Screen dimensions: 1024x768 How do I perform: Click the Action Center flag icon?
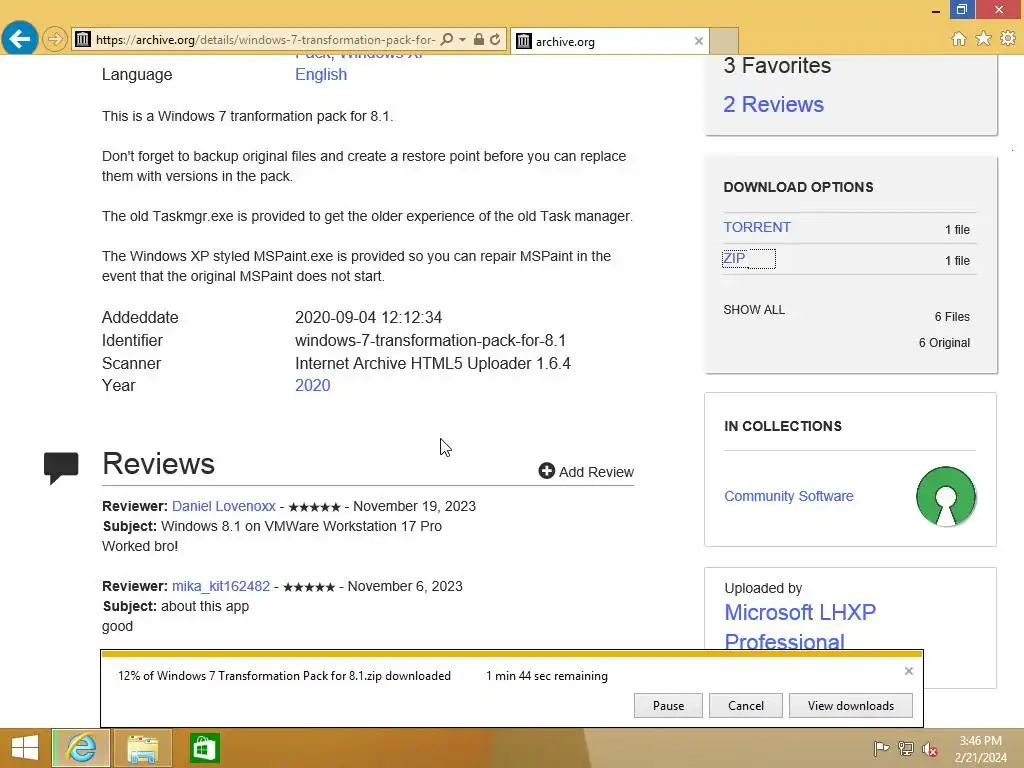(881, 748)
